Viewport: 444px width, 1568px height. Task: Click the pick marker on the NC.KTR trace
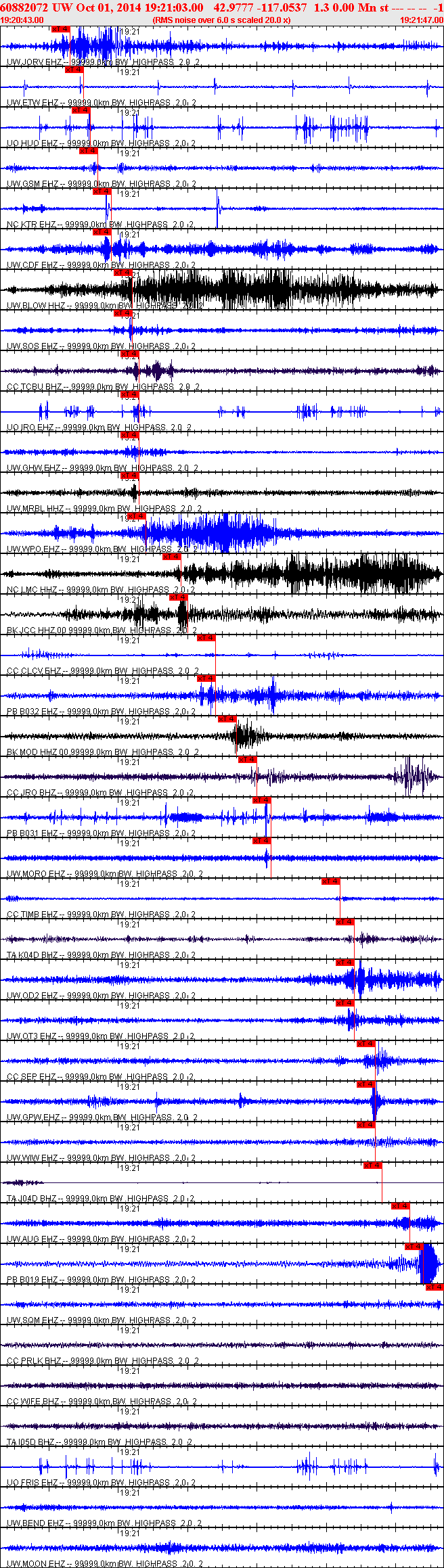coord(102,191)
